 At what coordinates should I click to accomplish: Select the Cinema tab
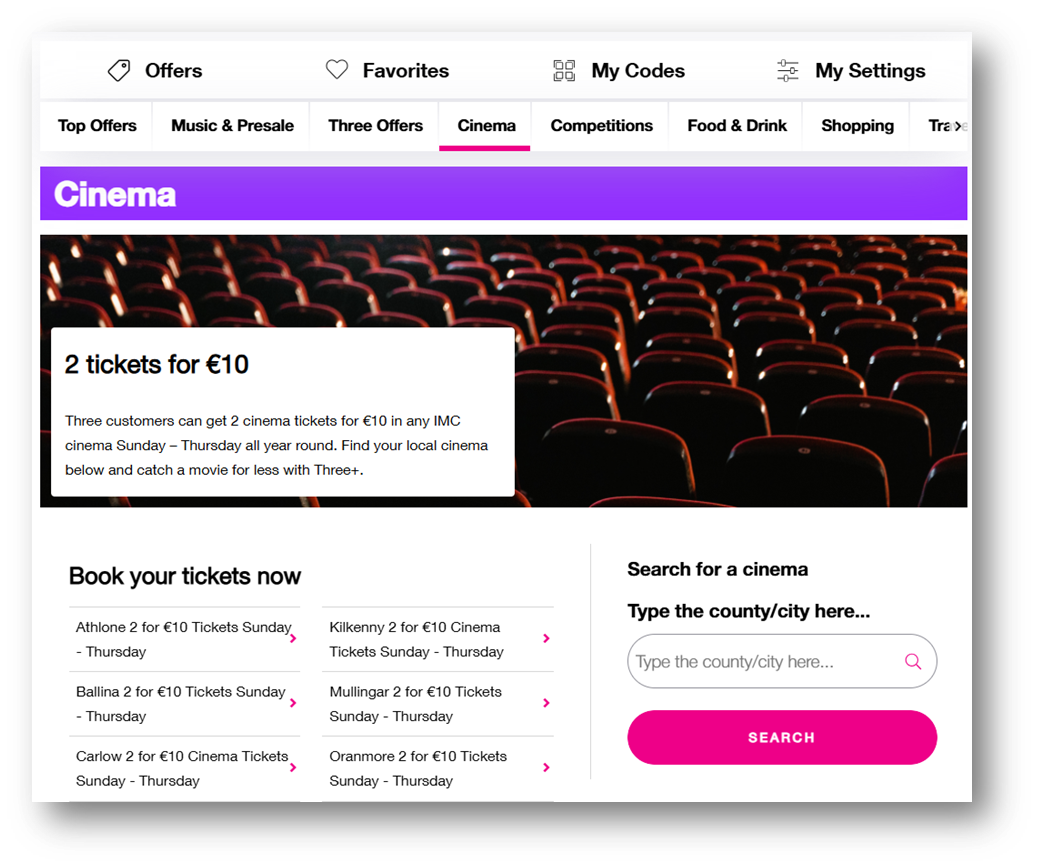486,126
